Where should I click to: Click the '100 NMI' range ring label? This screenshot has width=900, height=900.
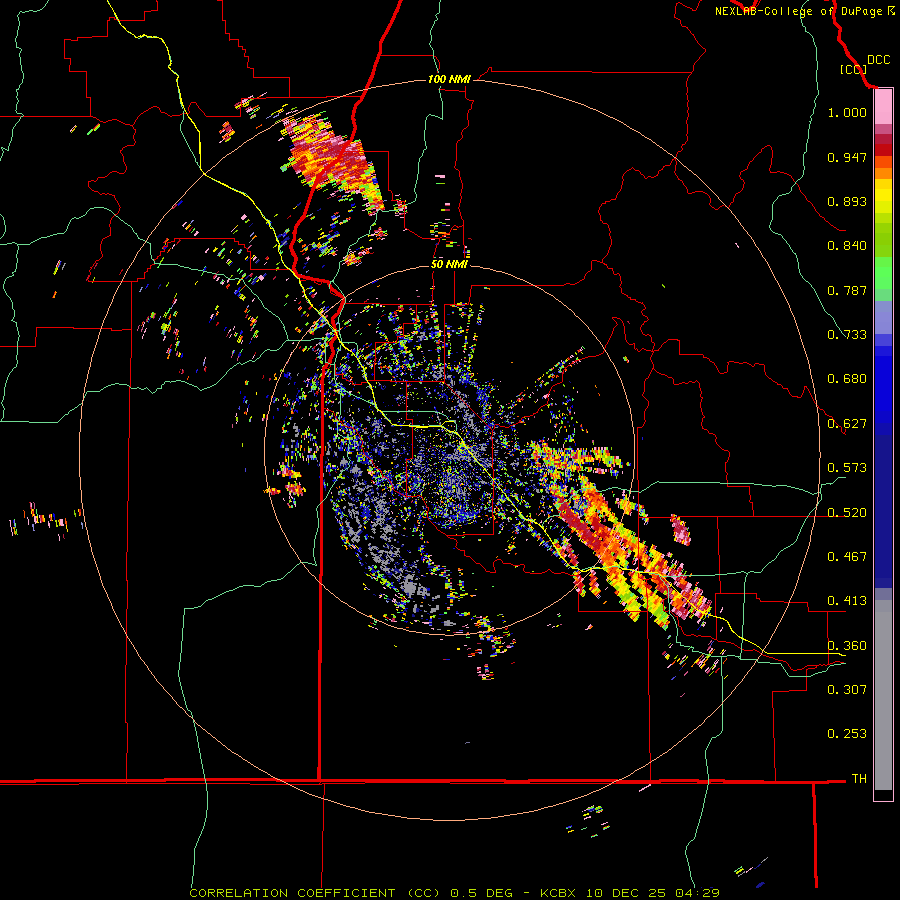click(449, 79)
